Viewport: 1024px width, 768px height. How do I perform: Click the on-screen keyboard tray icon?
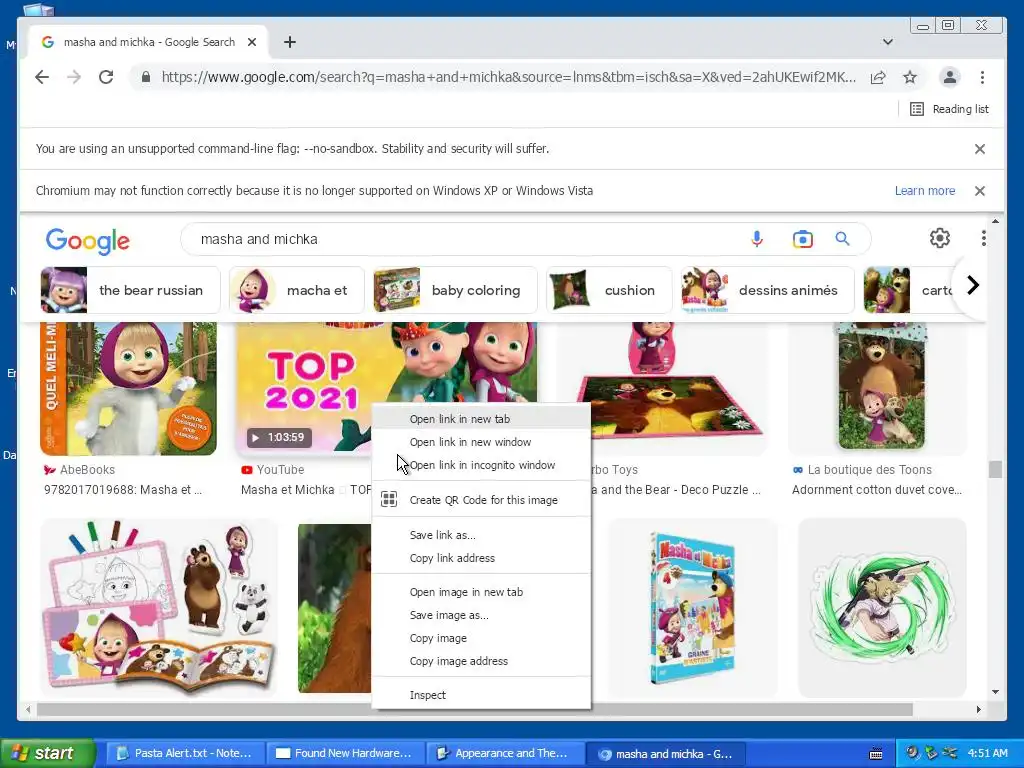[x=876, y=754]
